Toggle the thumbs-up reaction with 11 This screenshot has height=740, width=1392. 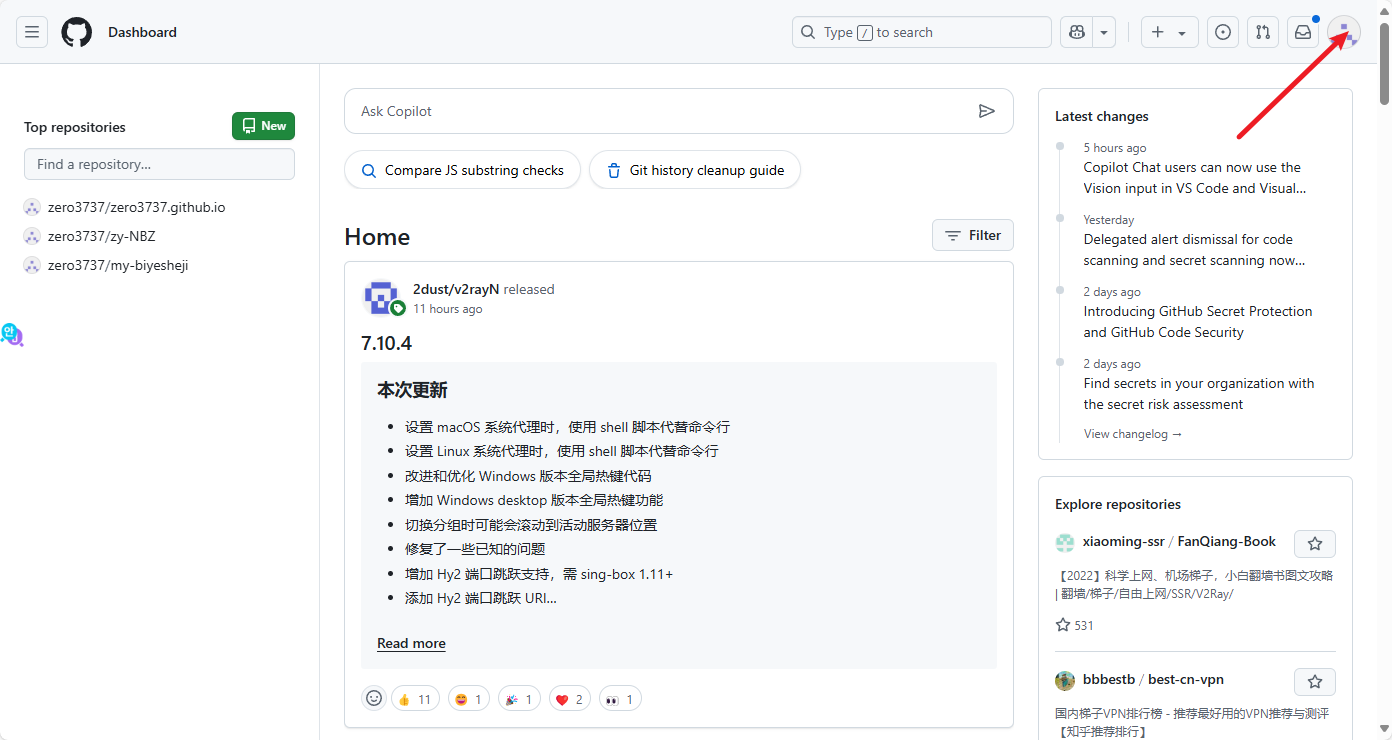pos(415,699)
